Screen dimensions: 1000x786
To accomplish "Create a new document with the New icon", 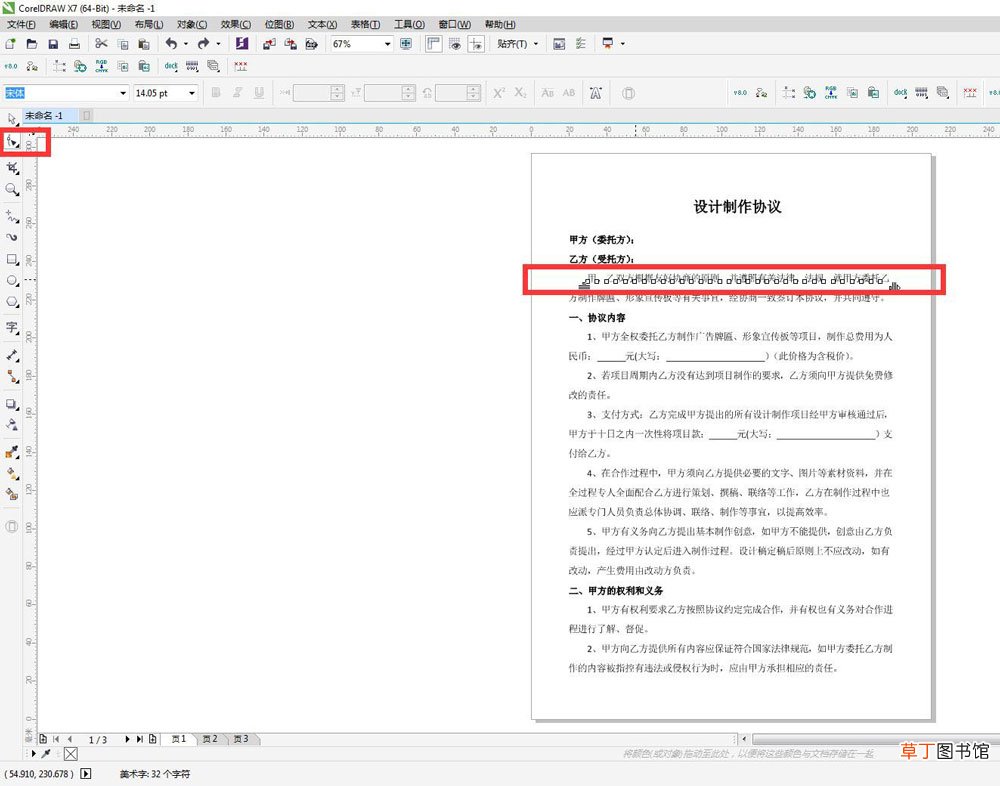I will click(10, 43).
